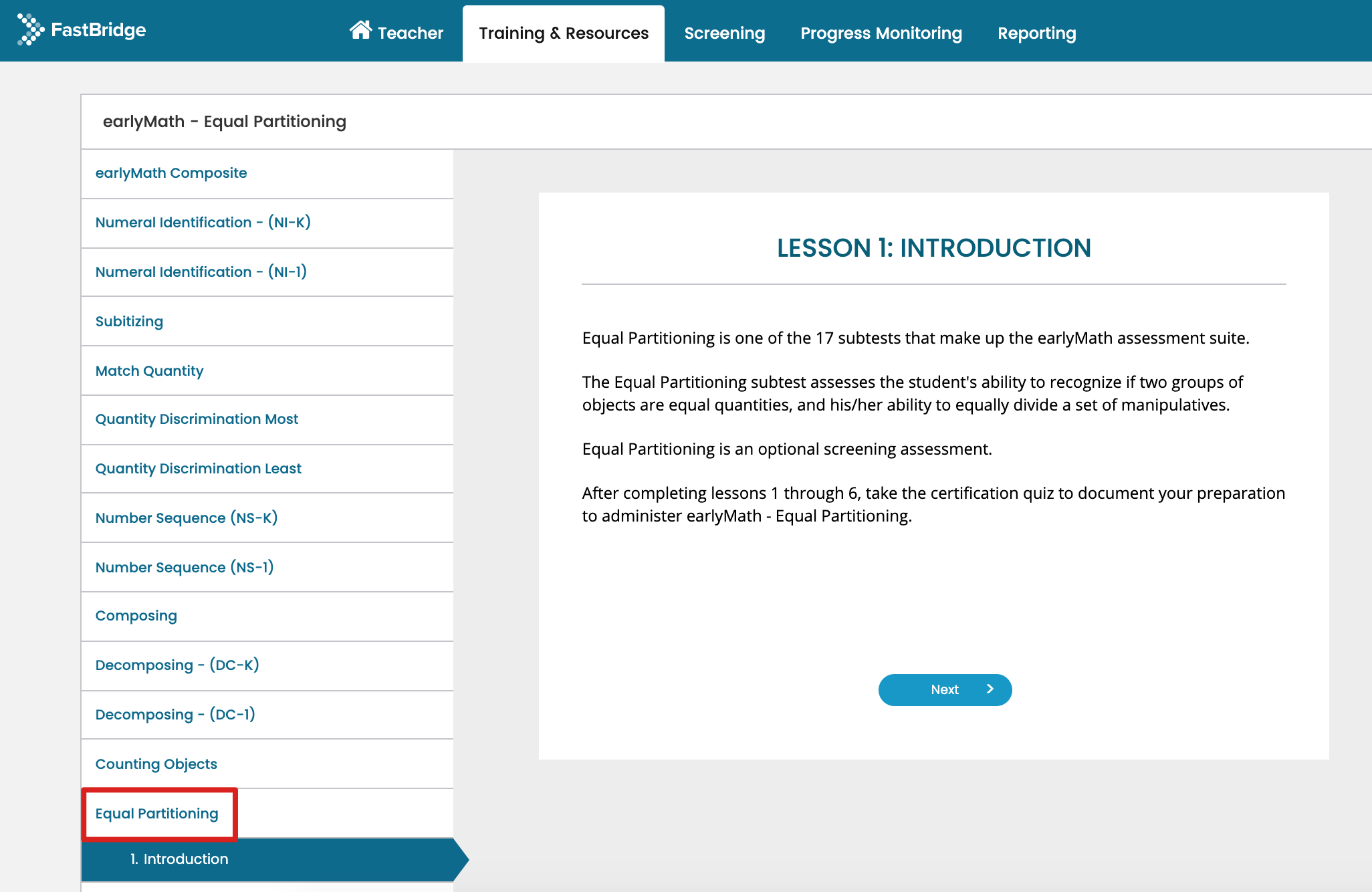The image size is (1372, 892).
Task: Select the Training & Resources tab
Action: point(564,33)
